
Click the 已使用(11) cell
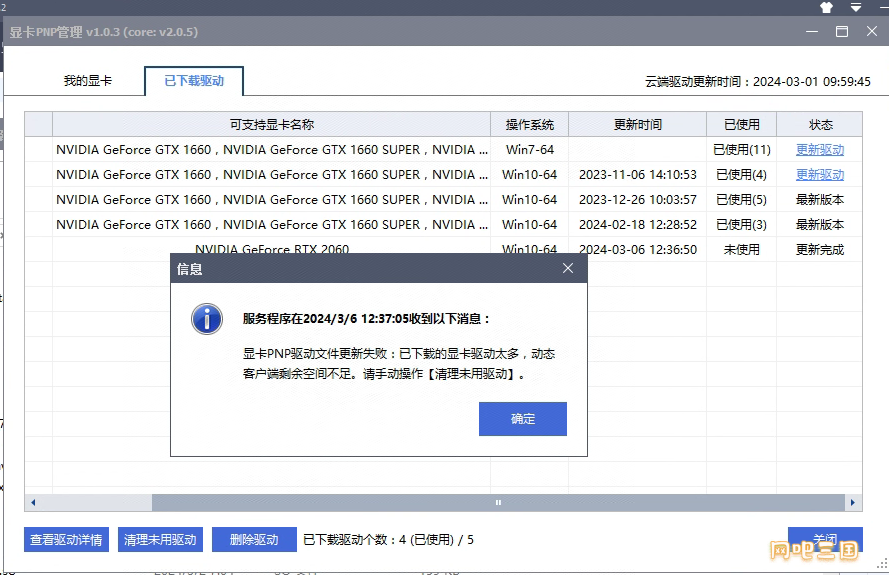point(742,150)
